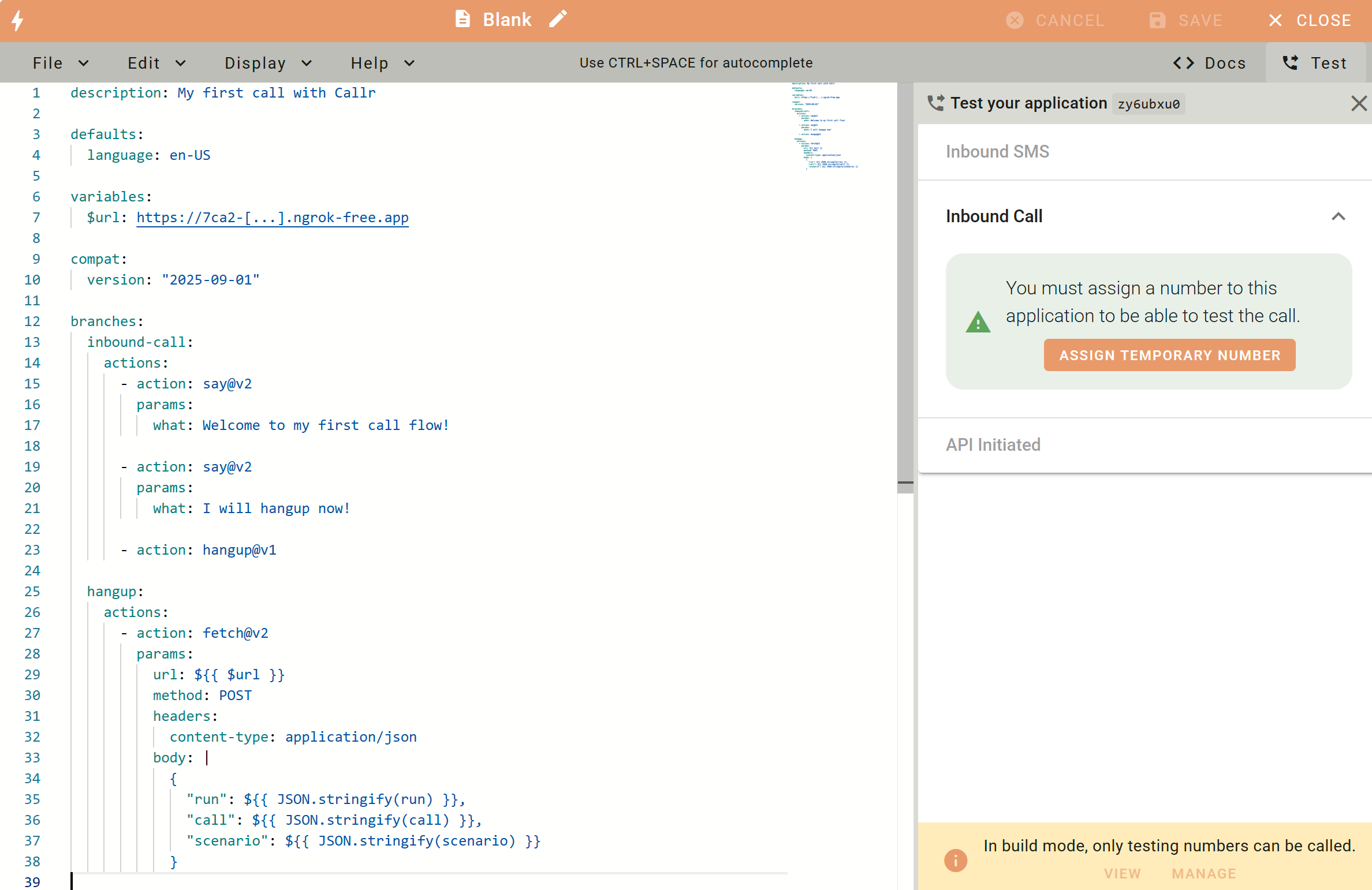Close the Test your application panel
Image resolution: width=1372 pixels, height=890 pixels.
[x=1359, y=103]
